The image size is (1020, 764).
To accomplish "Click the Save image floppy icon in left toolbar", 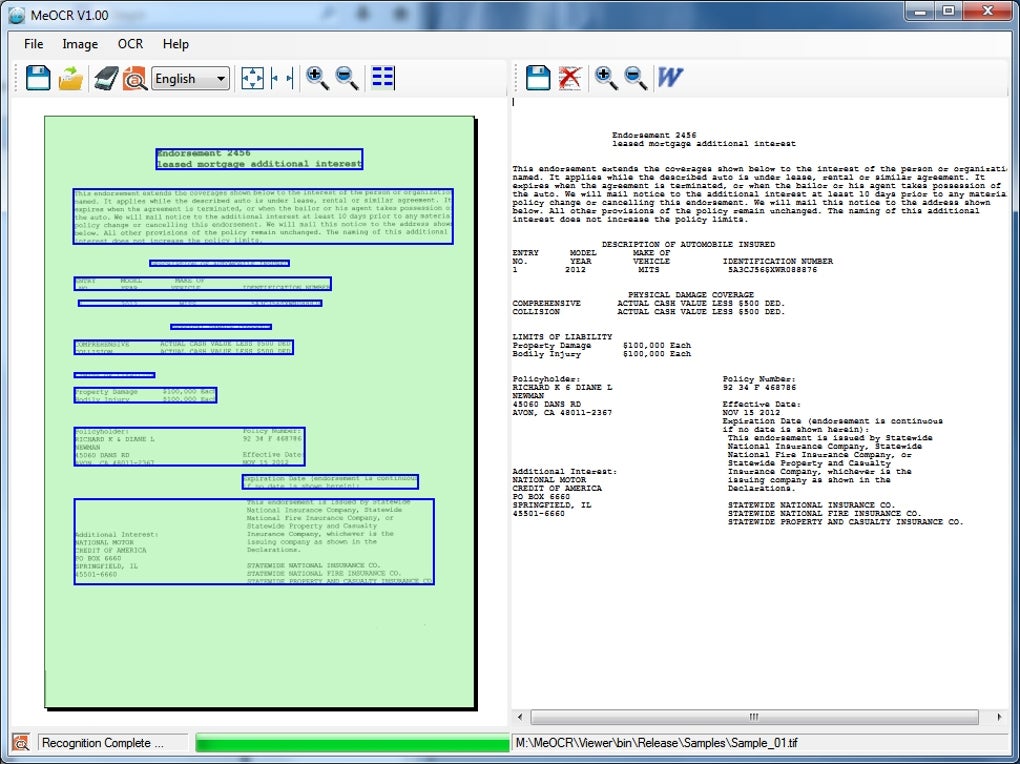I will (x=38, y=78).
